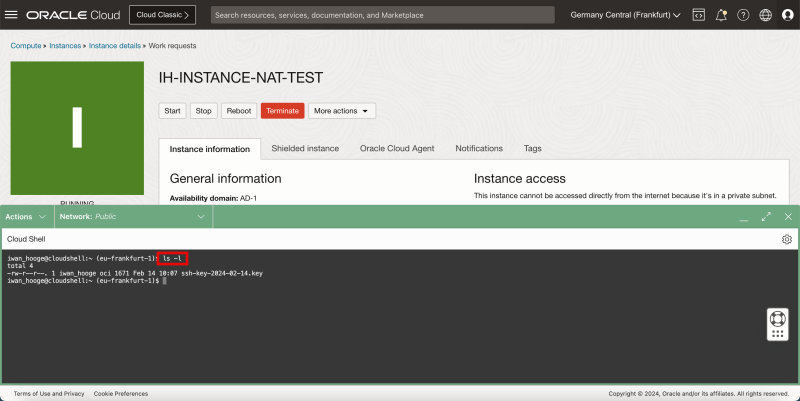
Task: Click the 'total 4' terminal output line
Action: (x=20, y=266)
